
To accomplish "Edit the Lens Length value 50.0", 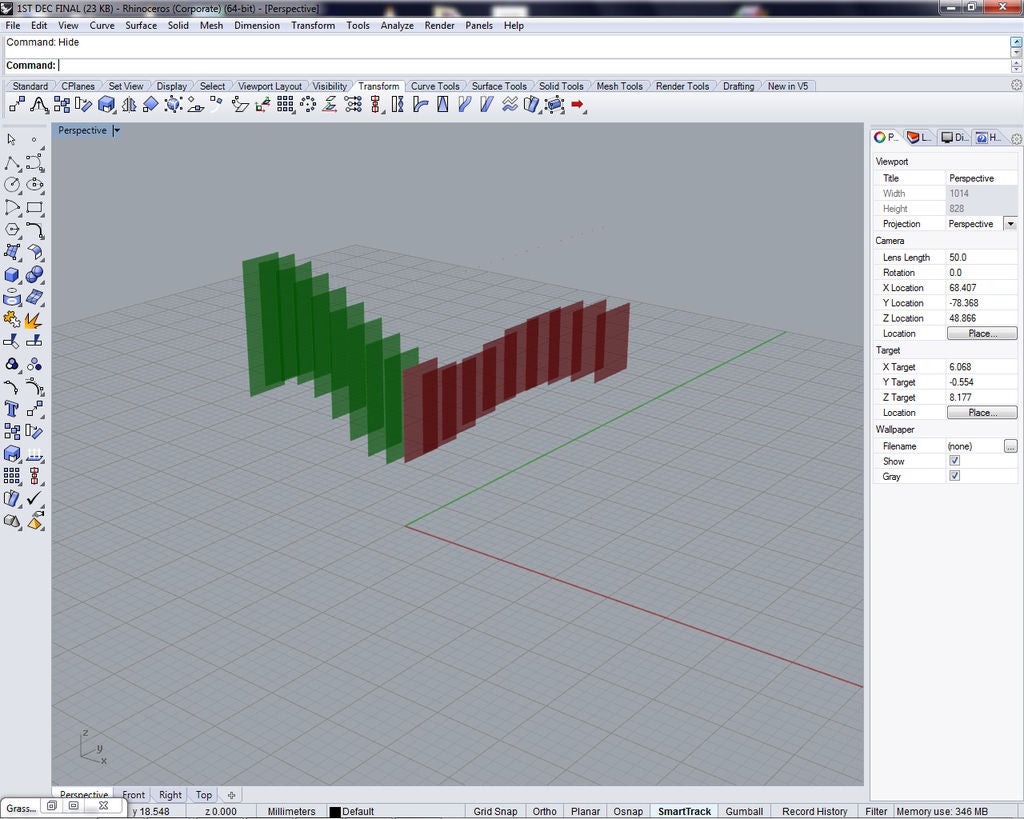I will [982, 257].
